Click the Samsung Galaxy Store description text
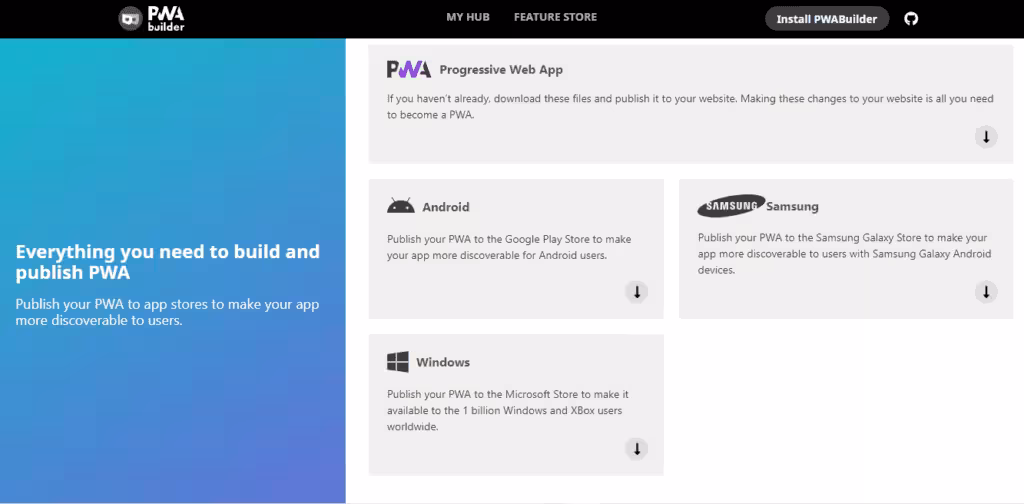The width and height of the screenshot is (1024, 504). [844, 253]
